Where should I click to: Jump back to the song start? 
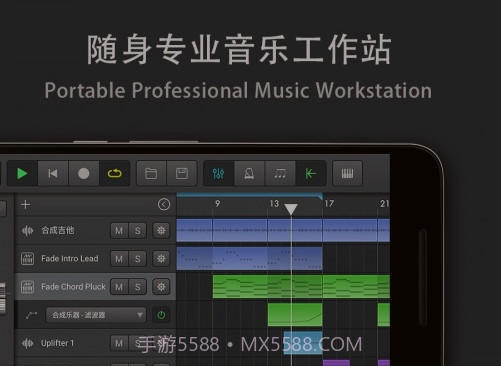click(x=53, y=173)
